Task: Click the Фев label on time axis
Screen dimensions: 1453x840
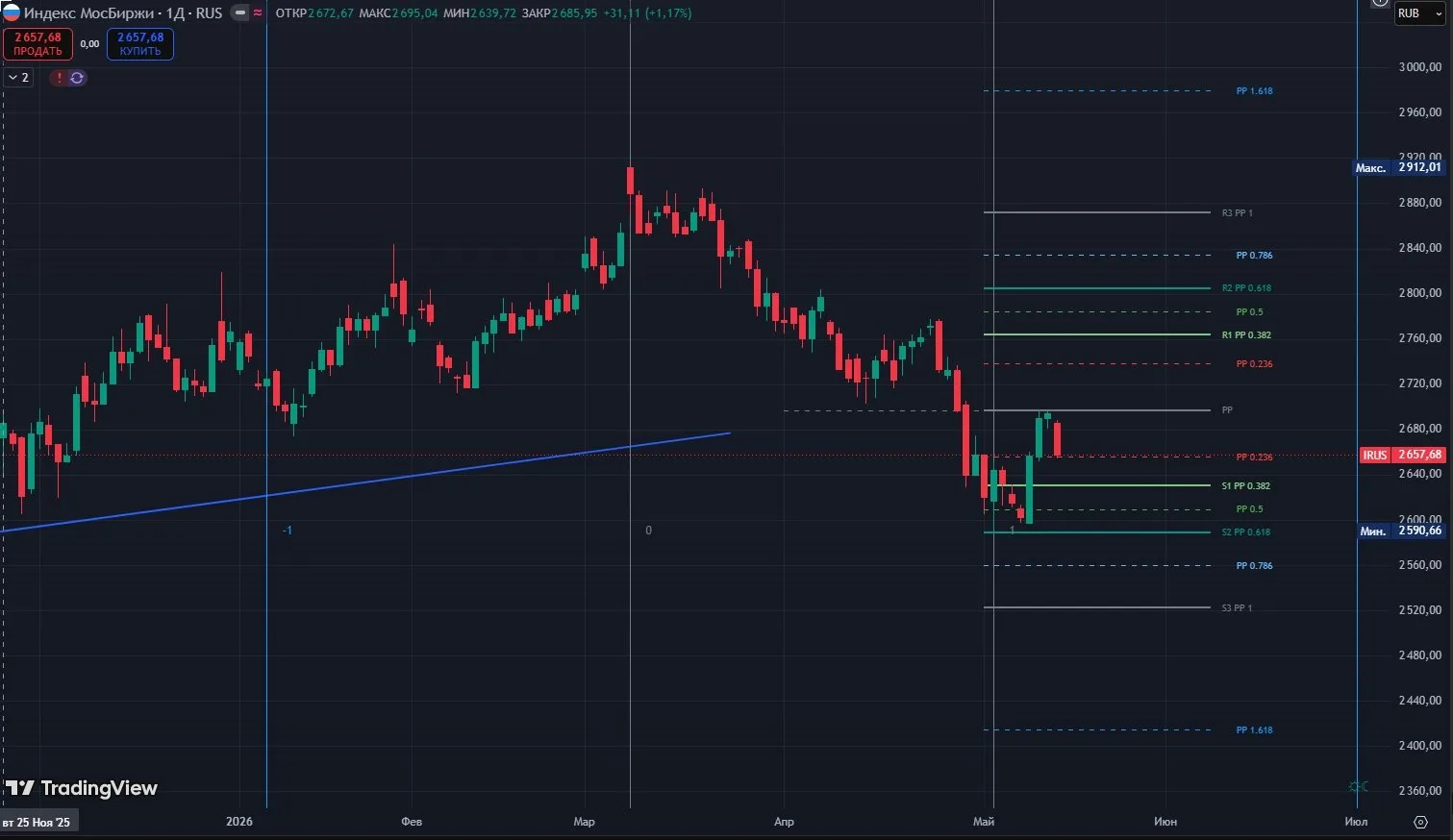Action: (412, 822)
